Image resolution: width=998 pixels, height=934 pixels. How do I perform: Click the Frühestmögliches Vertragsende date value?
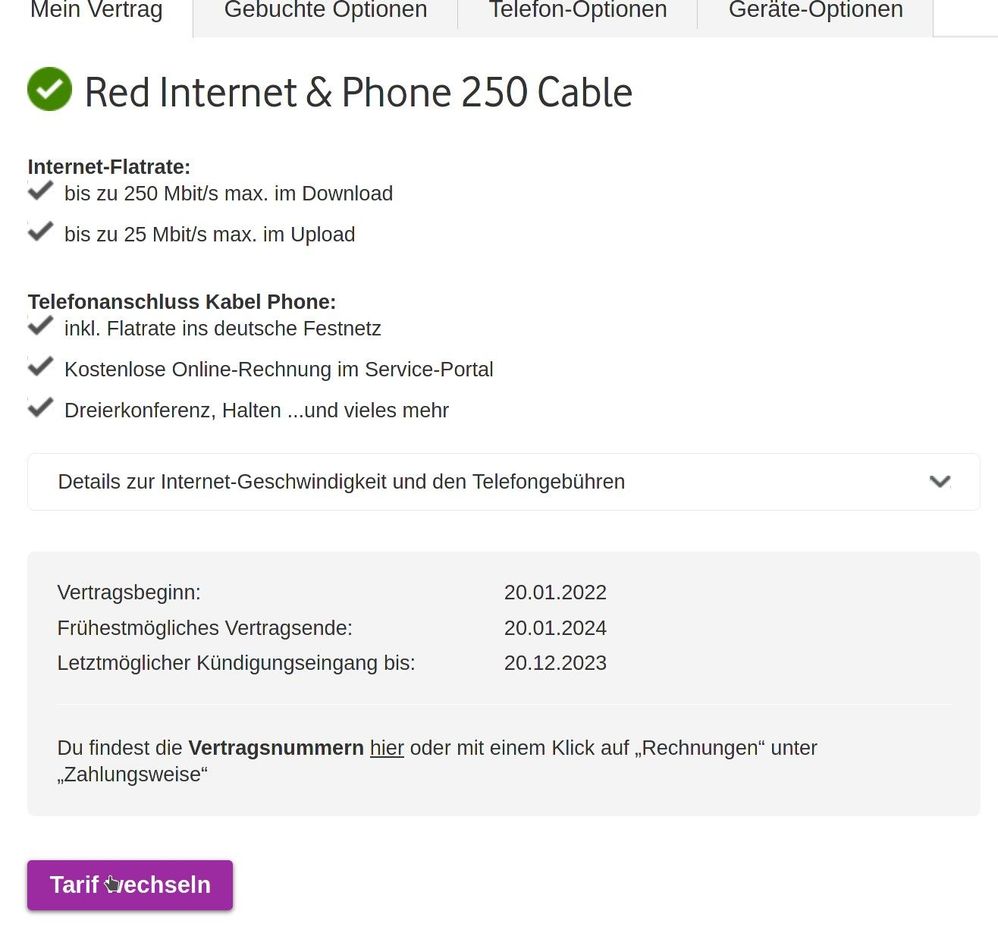click(556, 628)
